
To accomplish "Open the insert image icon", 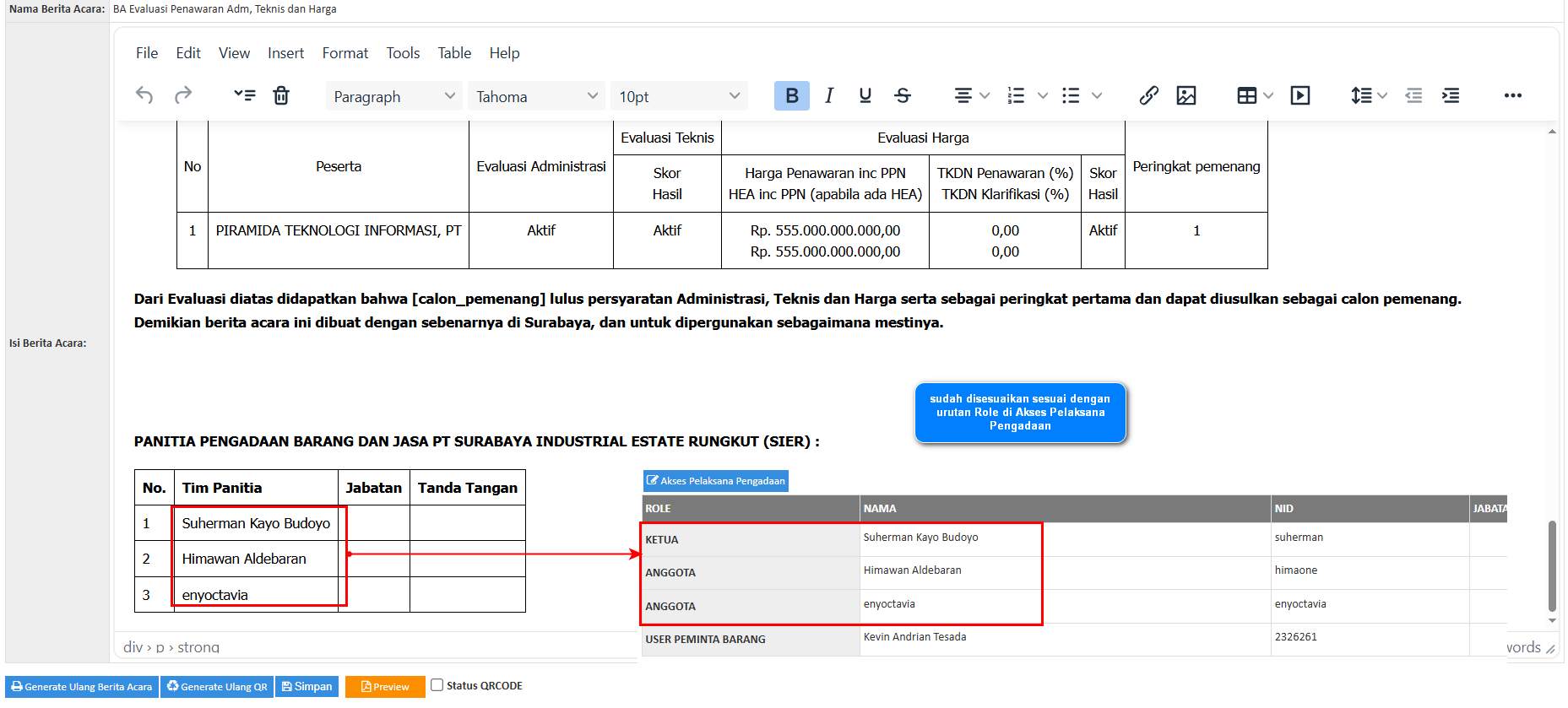I will pyautogui.click(x=1186, y=95).
